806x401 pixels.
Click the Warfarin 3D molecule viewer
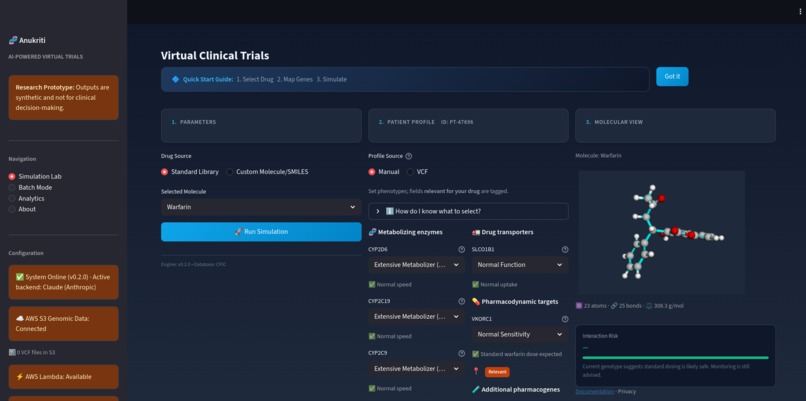(x=662, y=232)
